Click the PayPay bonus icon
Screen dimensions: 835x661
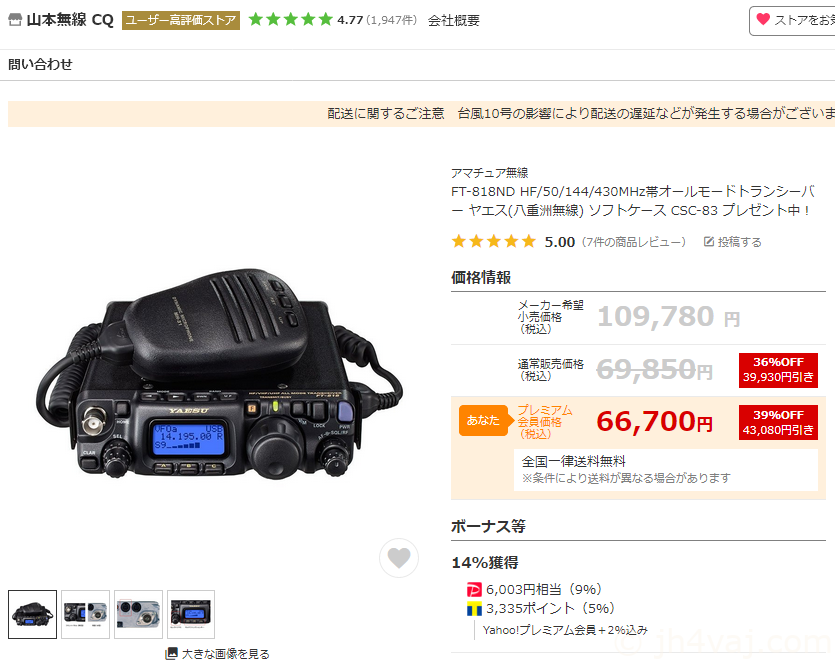pos(473,590)
